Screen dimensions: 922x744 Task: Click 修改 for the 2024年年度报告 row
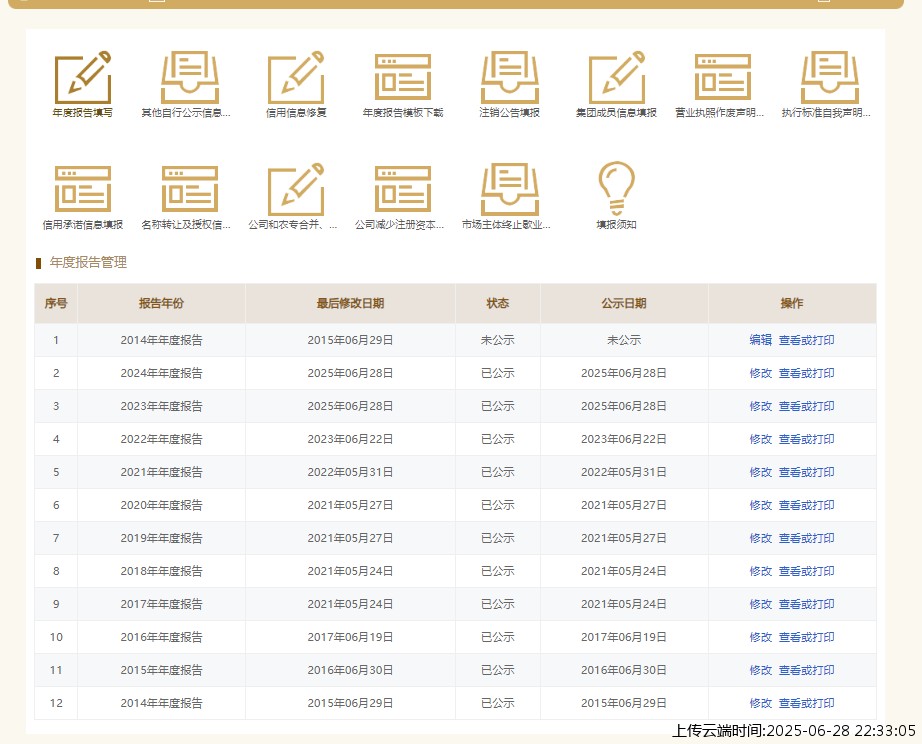(760, 373)
